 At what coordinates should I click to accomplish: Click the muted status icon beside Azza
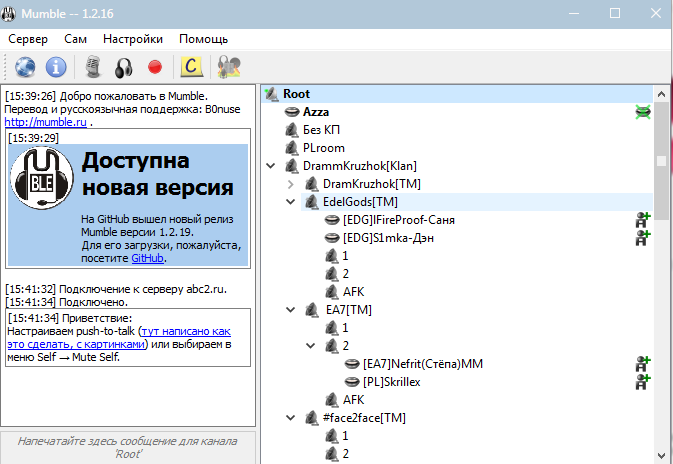(643, 112)
